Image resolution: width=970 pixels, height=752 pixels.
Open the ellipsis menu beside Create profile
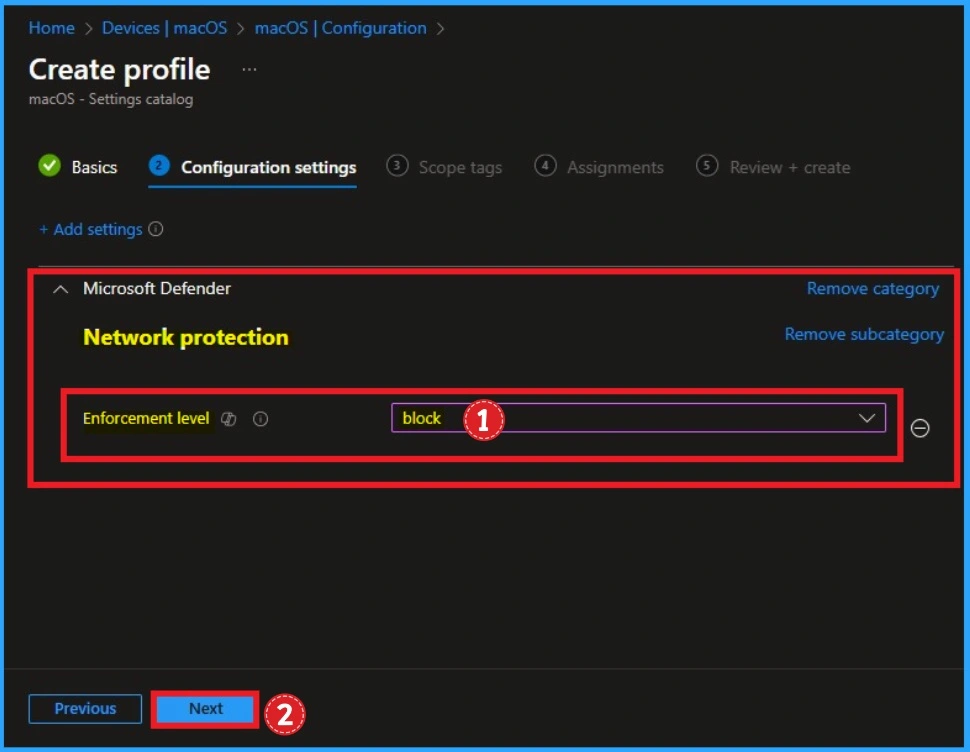click(249, 69)
